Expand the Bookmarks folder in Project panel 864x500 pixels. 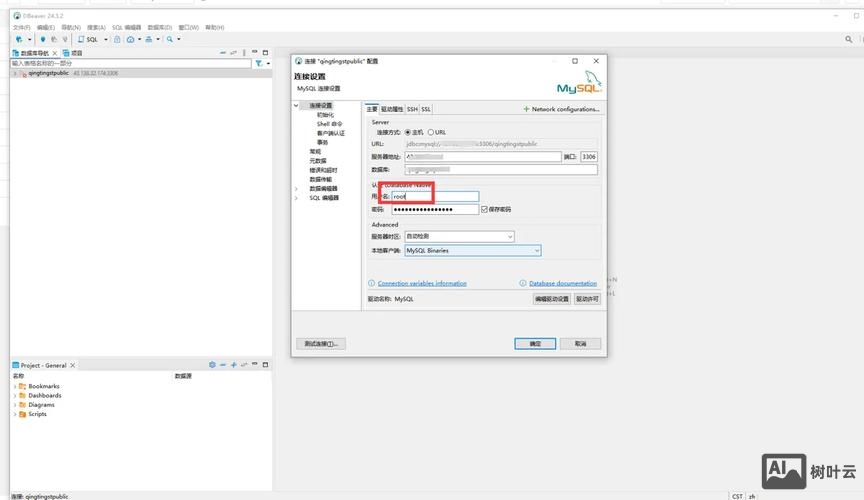coord(15,386)
